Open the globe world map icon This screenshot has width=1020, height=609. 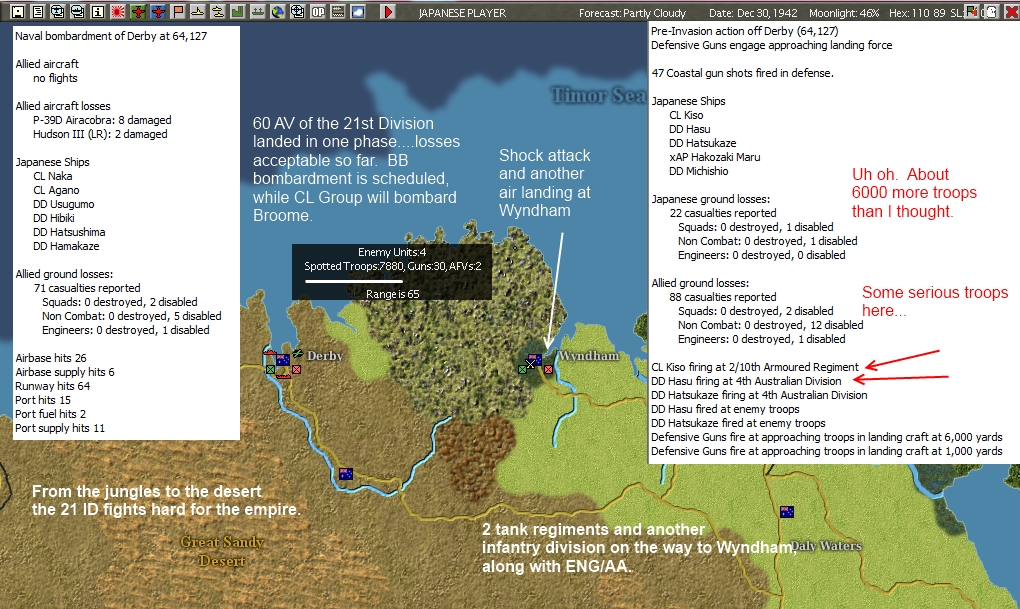[x=278, y=12]
